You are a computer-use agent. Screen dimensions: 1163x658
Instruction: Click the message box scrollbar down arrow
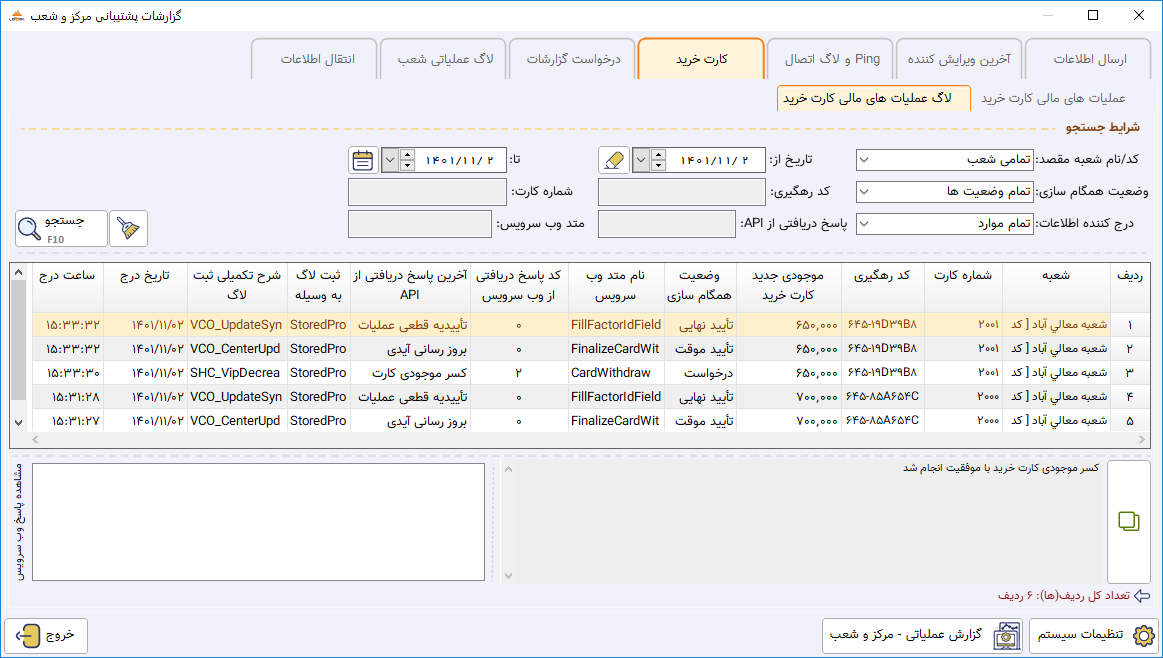(x=509, y=575)
